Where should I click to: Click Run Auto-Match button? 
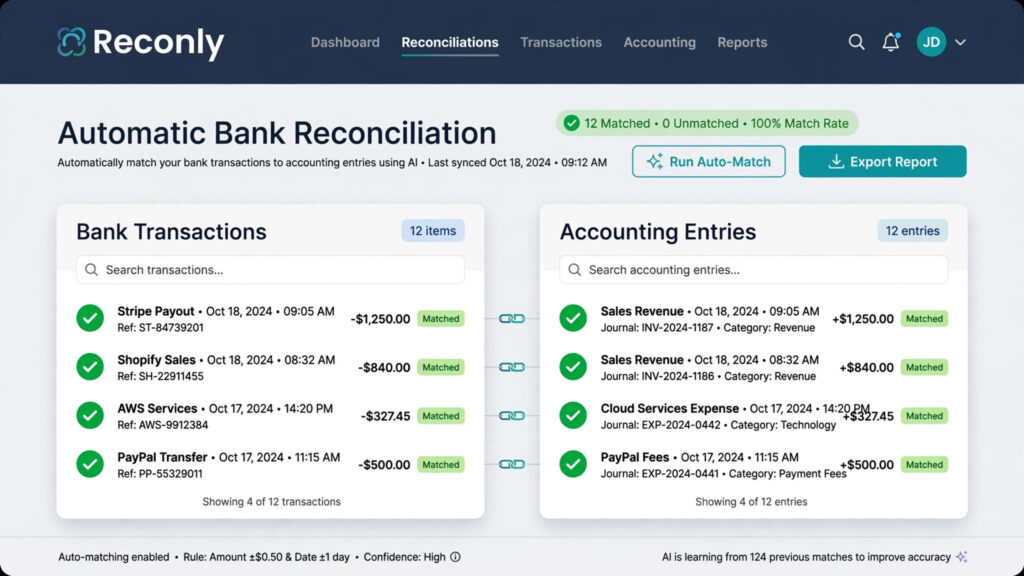tap(709, 161)
